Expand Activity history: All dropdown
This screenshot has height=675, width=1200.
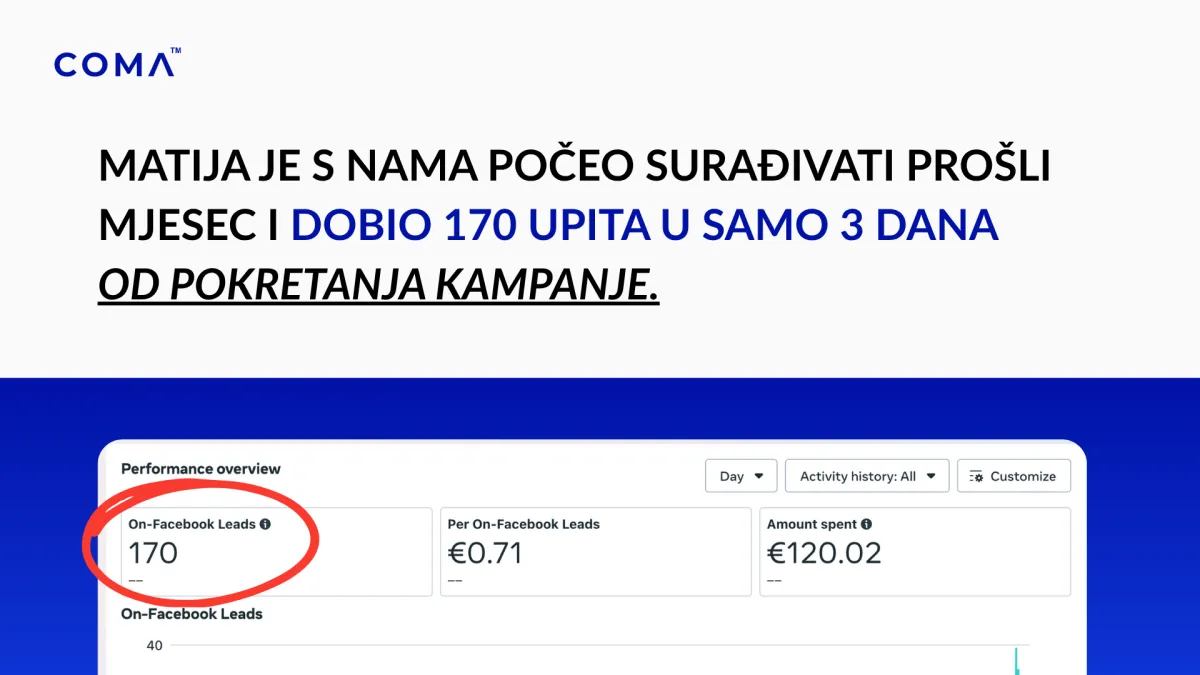(867, 476)
